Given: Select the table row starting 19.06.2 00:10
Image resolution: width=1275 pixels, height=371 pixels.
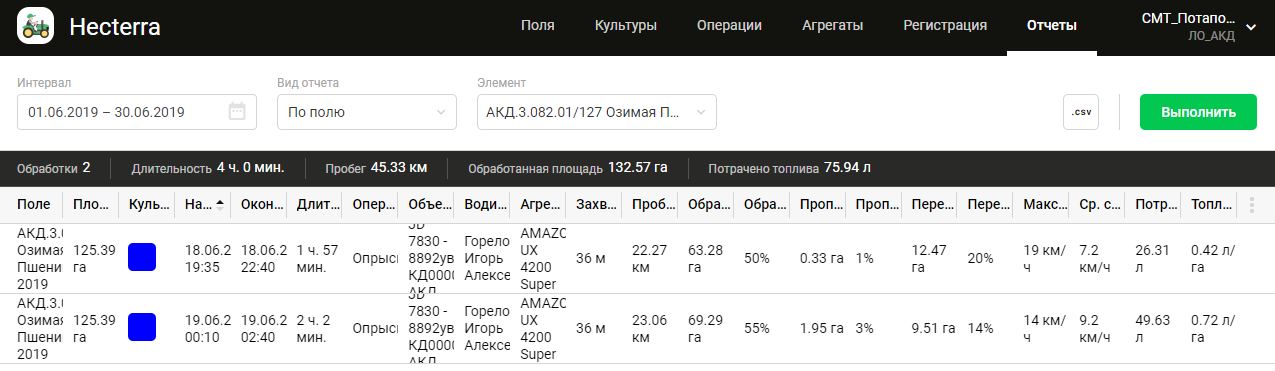Looking at the screenshot, I should pos(637,328).
